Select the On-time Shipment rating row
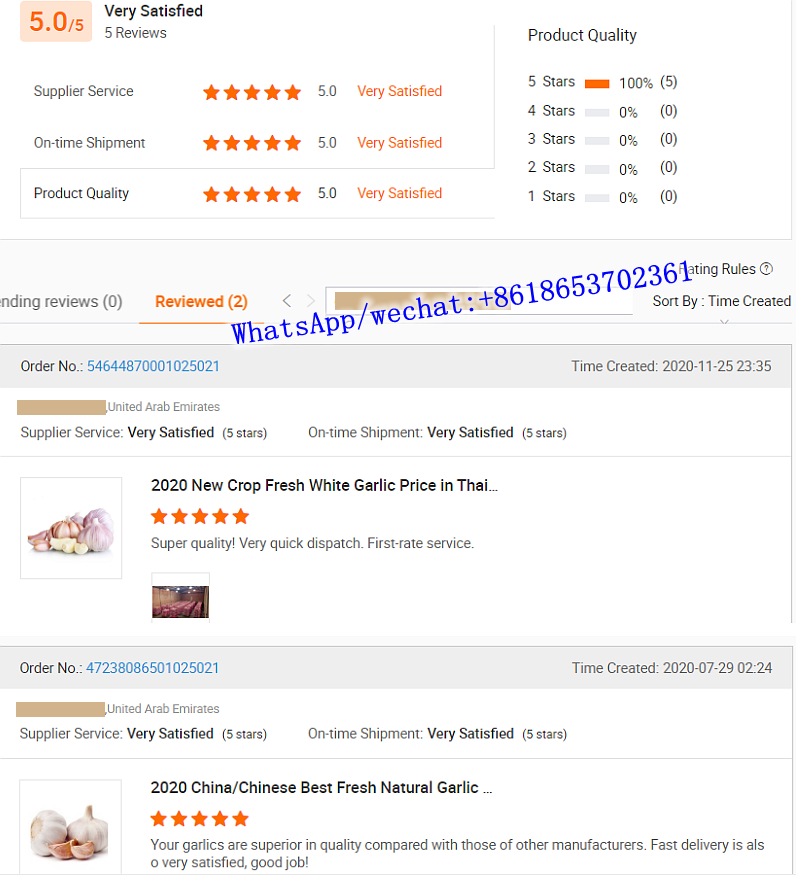This screenshot has width=796, height=875. pos(257,143)
